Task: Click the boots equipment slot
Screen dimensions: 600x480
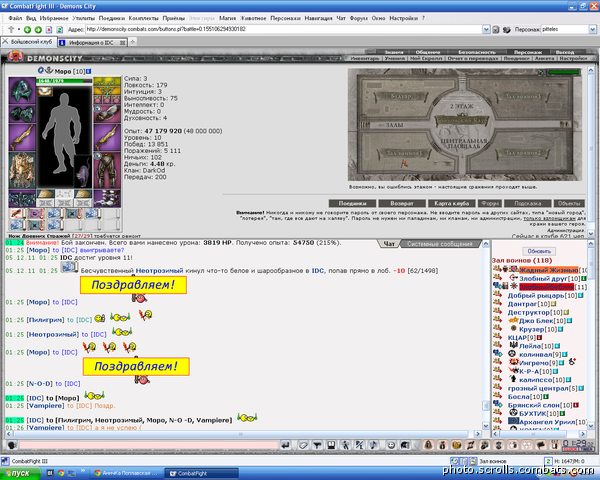Action: pyautogui.click(x=107, y=199)
